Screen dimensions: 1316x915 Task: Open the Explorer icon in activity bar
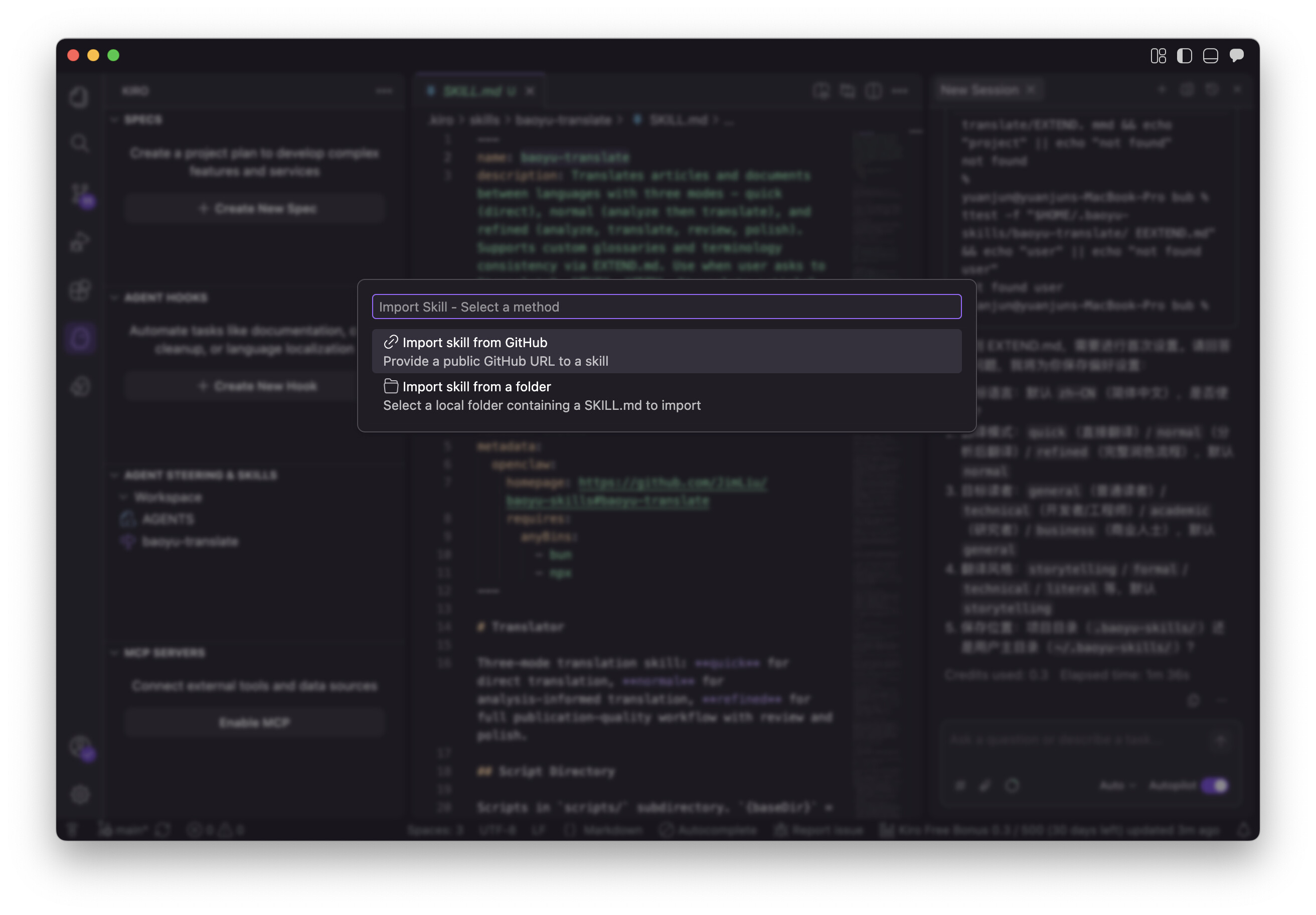[80, 96]
